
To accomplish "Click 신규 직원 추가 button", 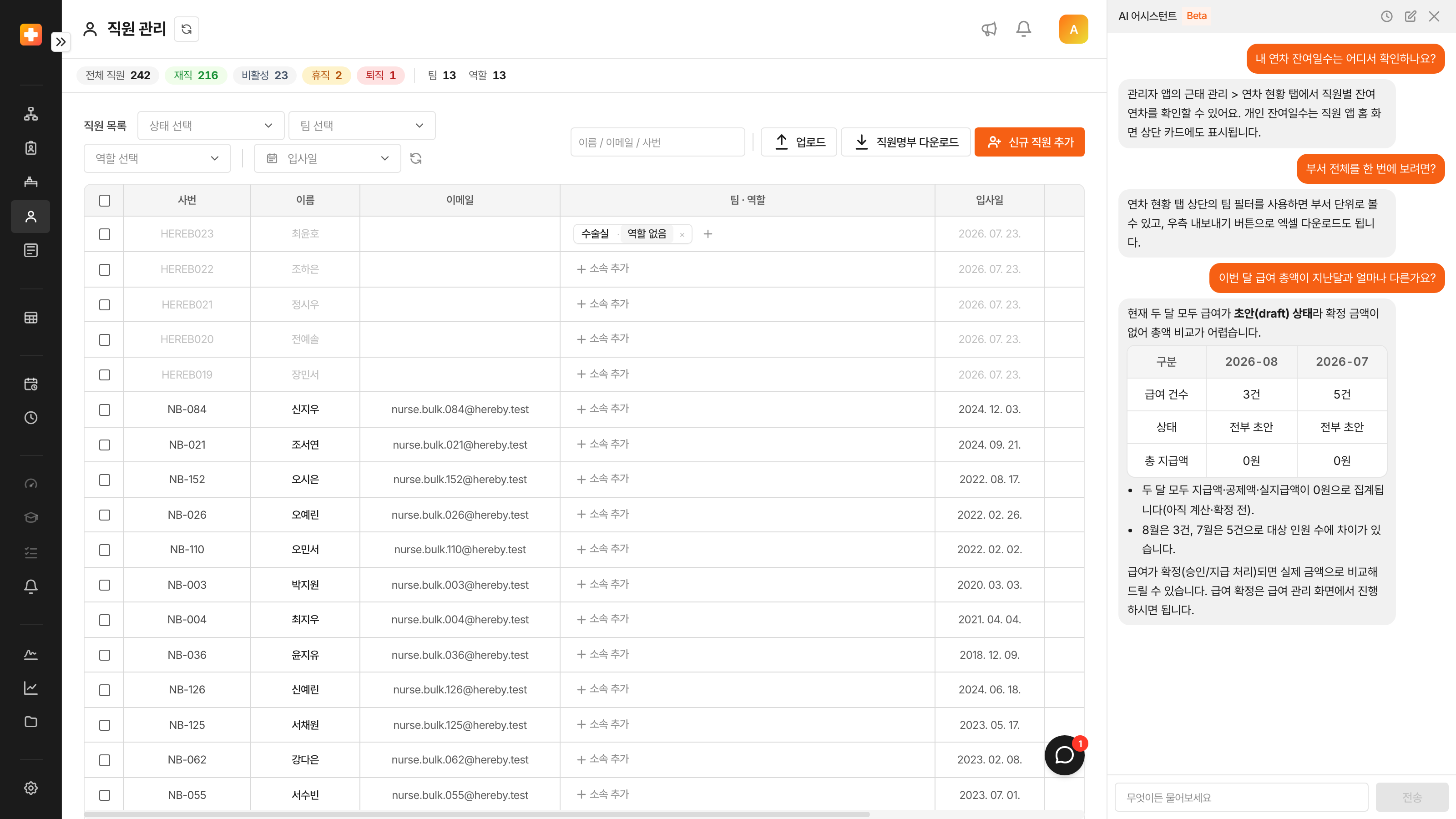I will (1029, 142).
